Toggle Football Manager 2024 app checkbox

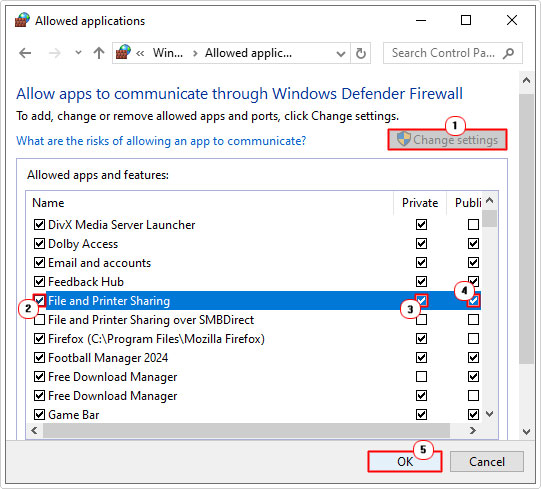point(39,358)
